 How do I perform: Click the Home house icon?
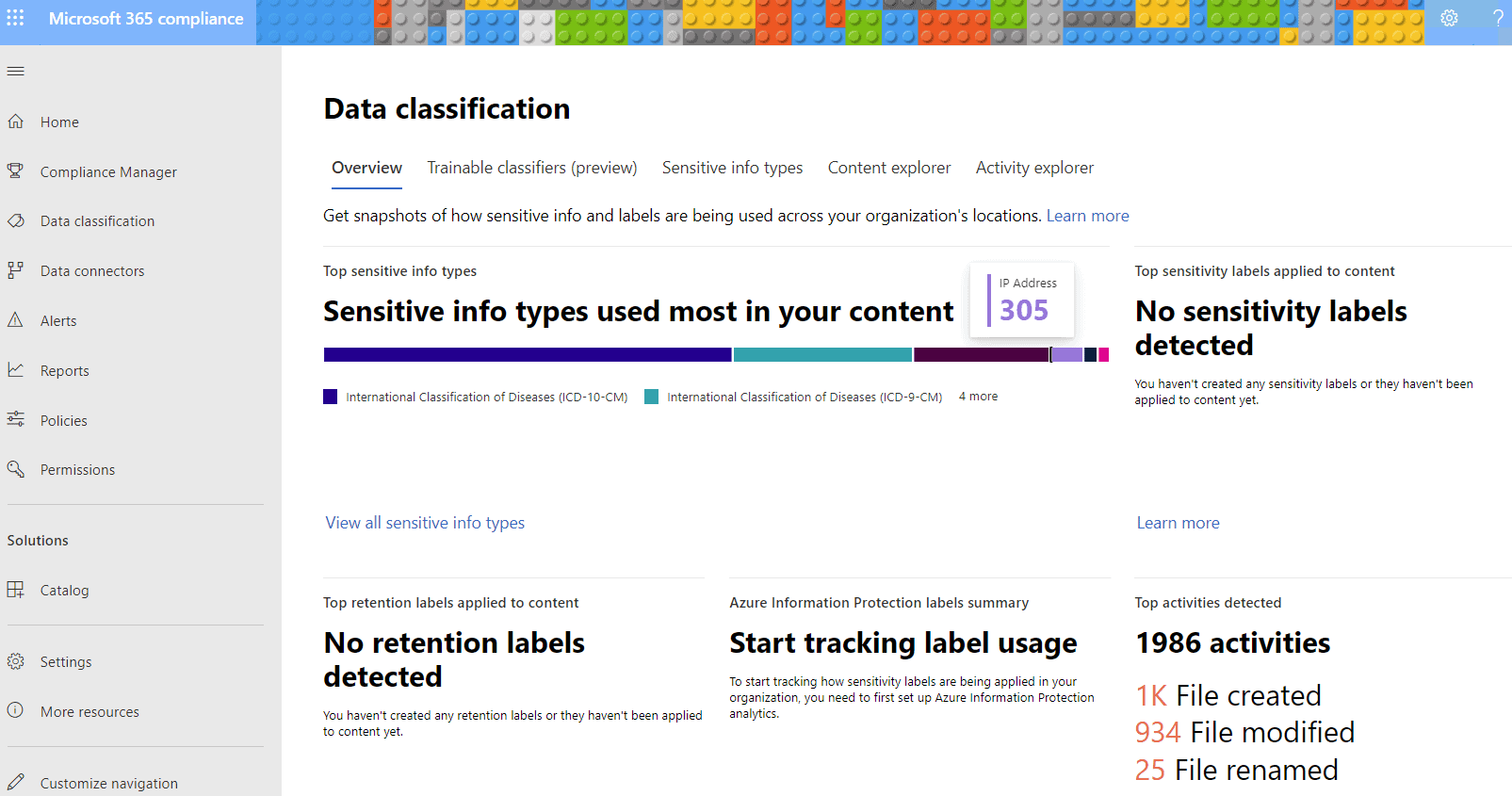coord(16,122)
